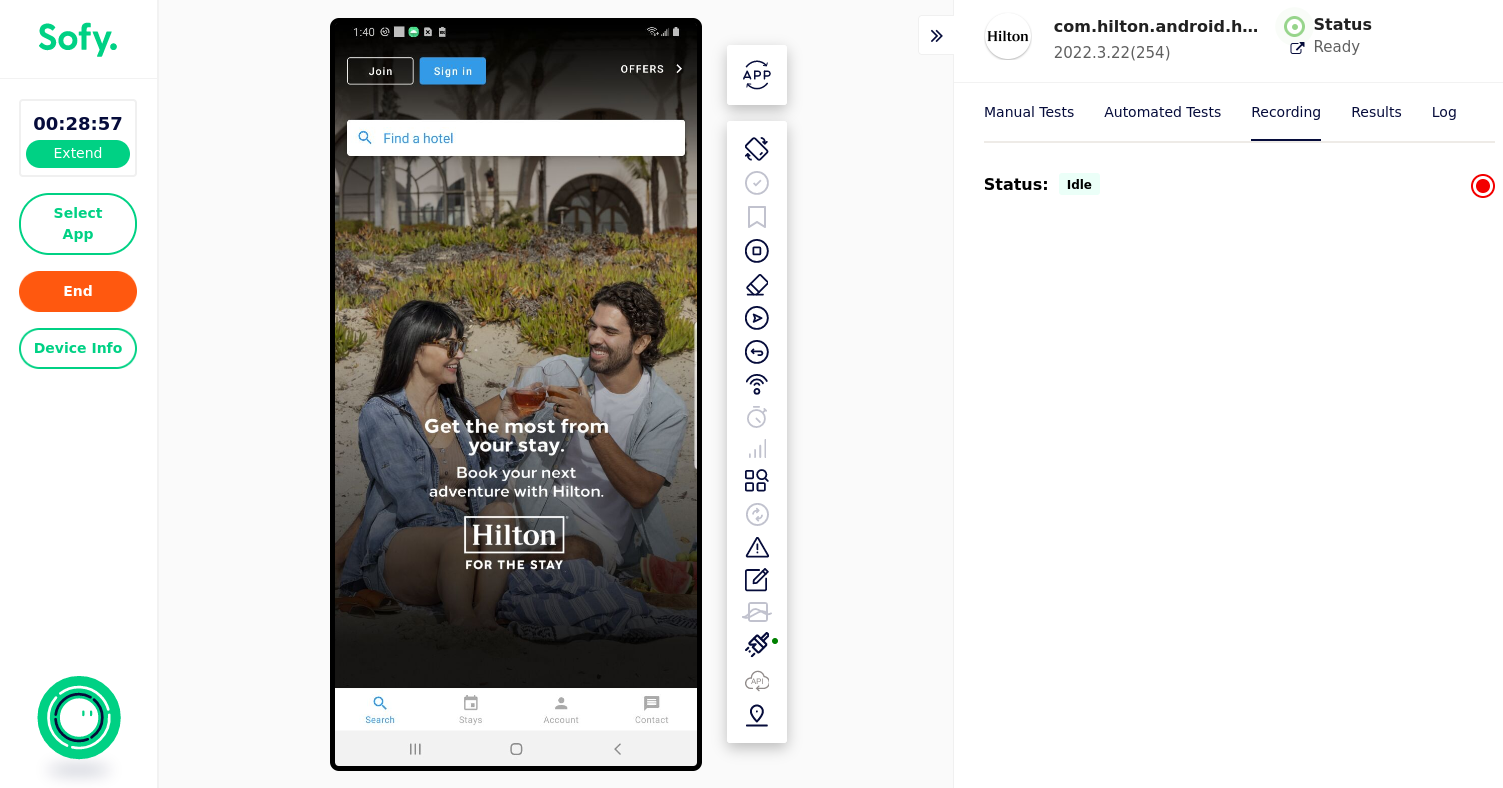The width and height of the screenshot is (1503, 788).
Task: Tap Join in the Hilton app
Action: [380, 71]
